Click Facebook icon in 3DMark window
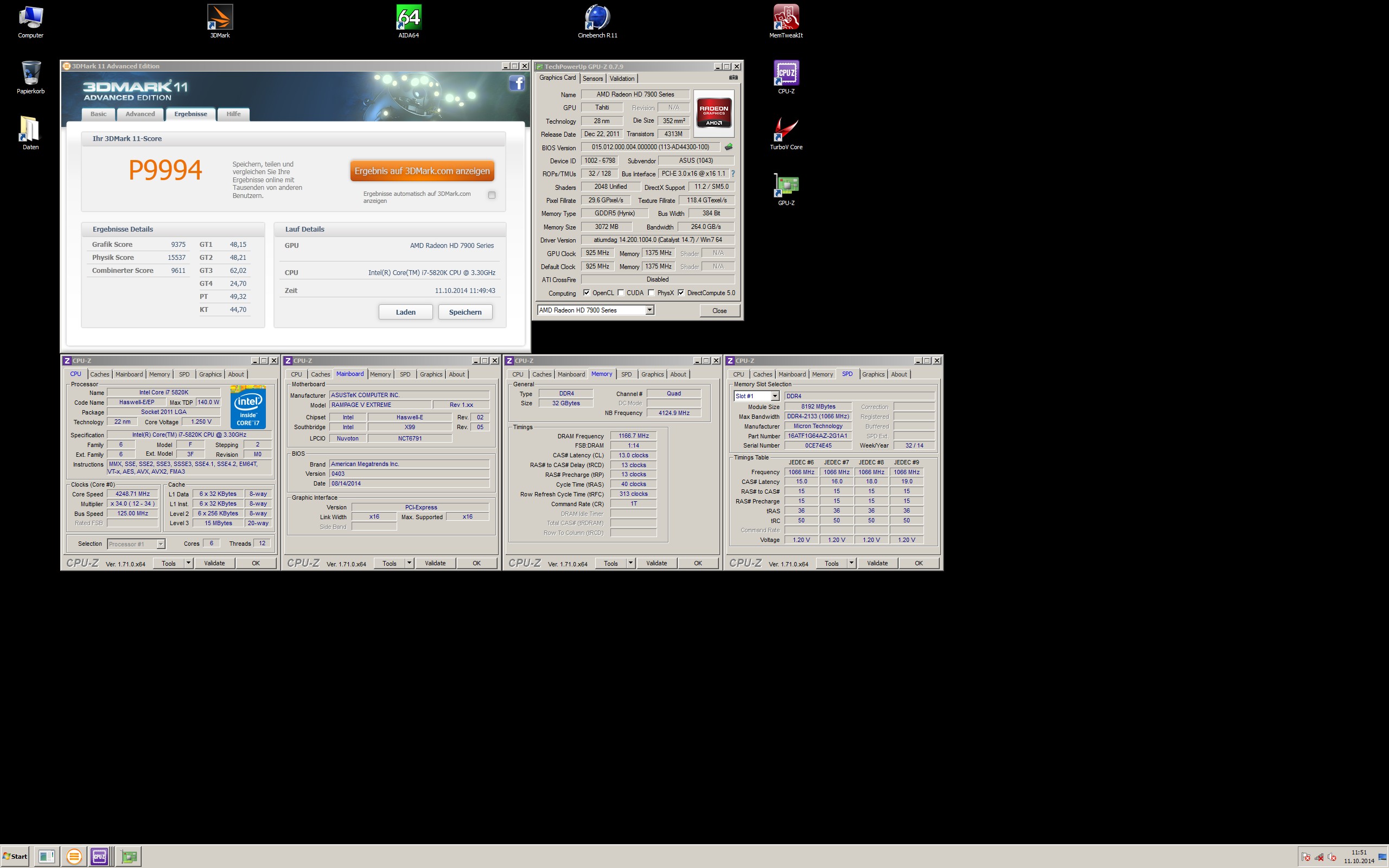The height and width of the screenshot is (868, 1389). coord(517,84)
